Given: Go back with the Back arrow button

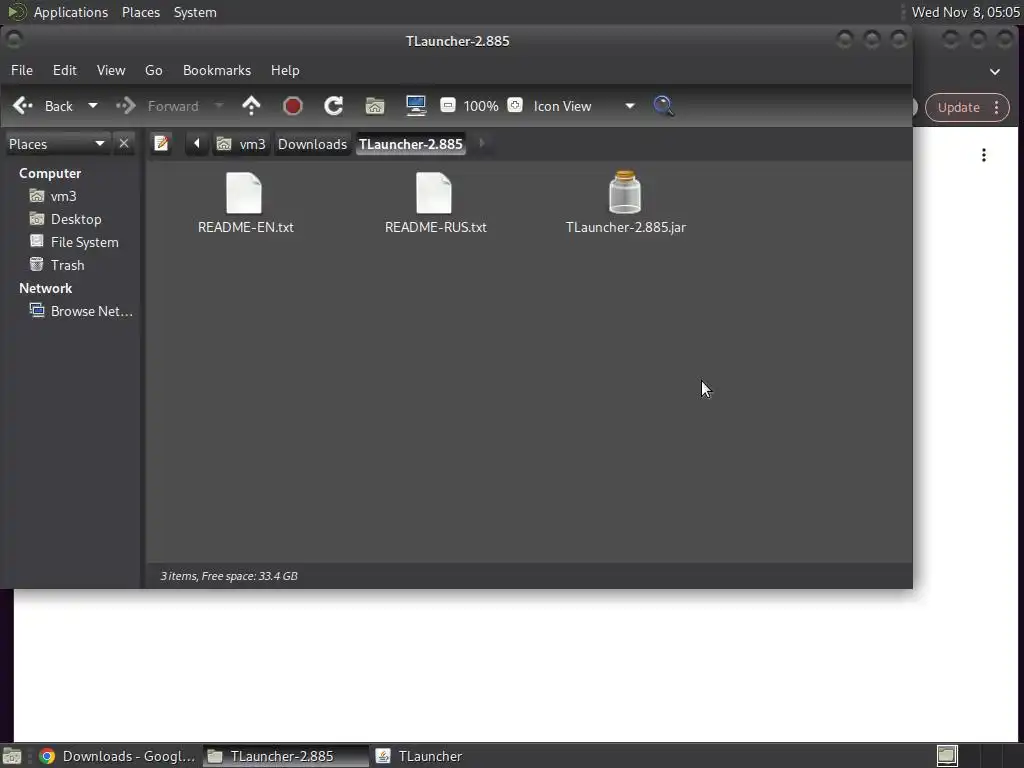Looking at the screenshot, I should coord(43,106).
